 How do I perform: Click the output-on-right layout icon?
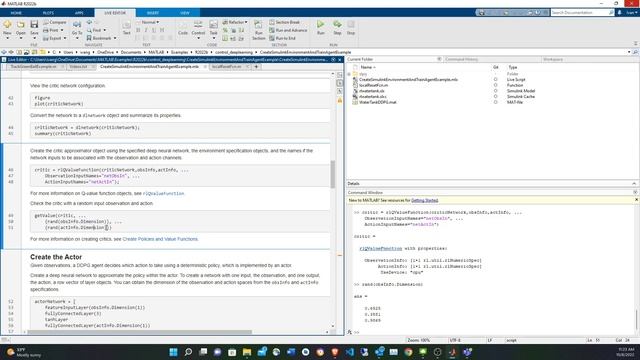[x=340, y=75]
